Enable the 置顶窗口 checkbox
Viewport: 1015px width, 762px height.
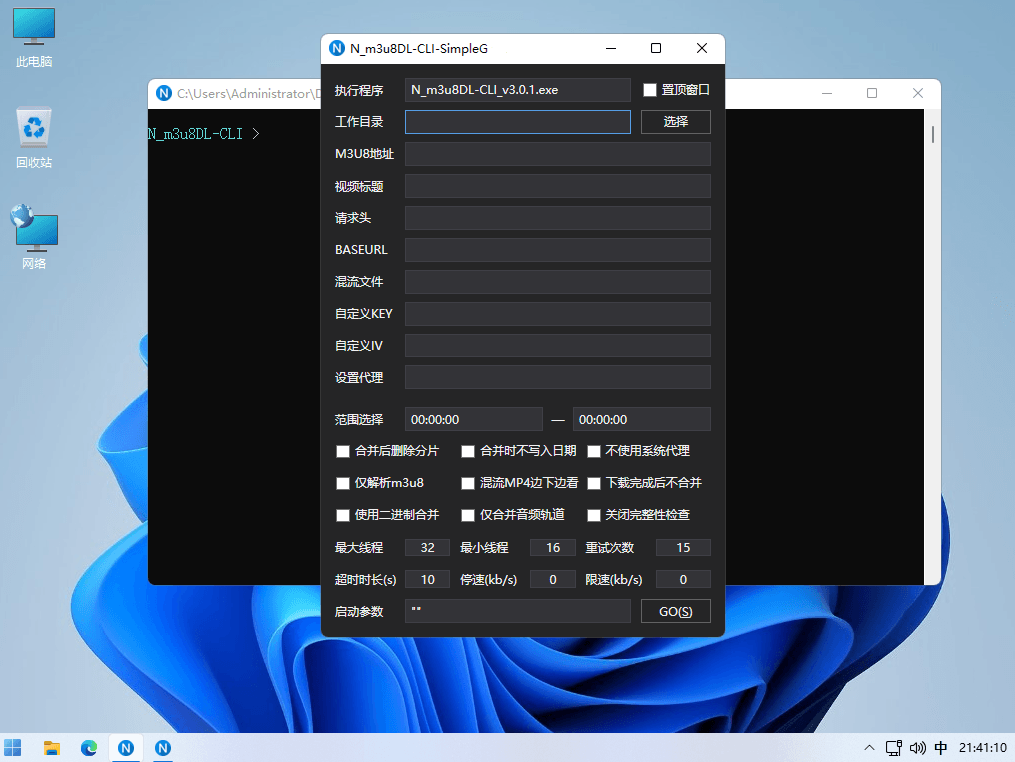pos(650,90)
